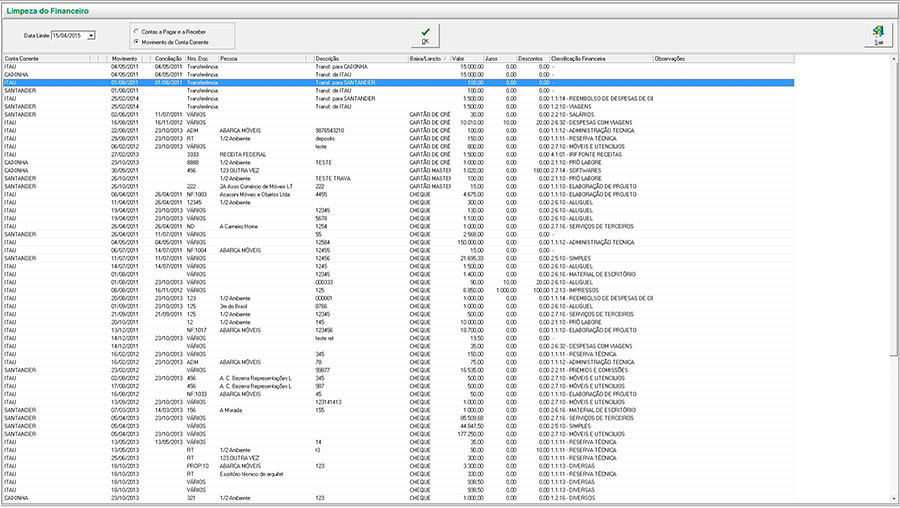Click description cell '123141413'
The image size is (900, 508).
click(328, 402)
